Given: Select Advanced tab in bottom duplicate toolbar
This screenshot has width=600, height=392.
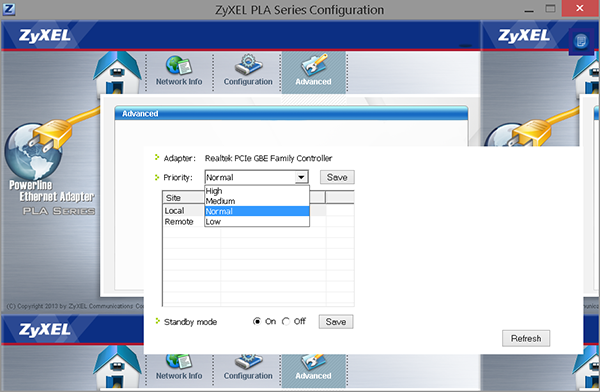Looking at the screenshot, I should pos(314,370).
